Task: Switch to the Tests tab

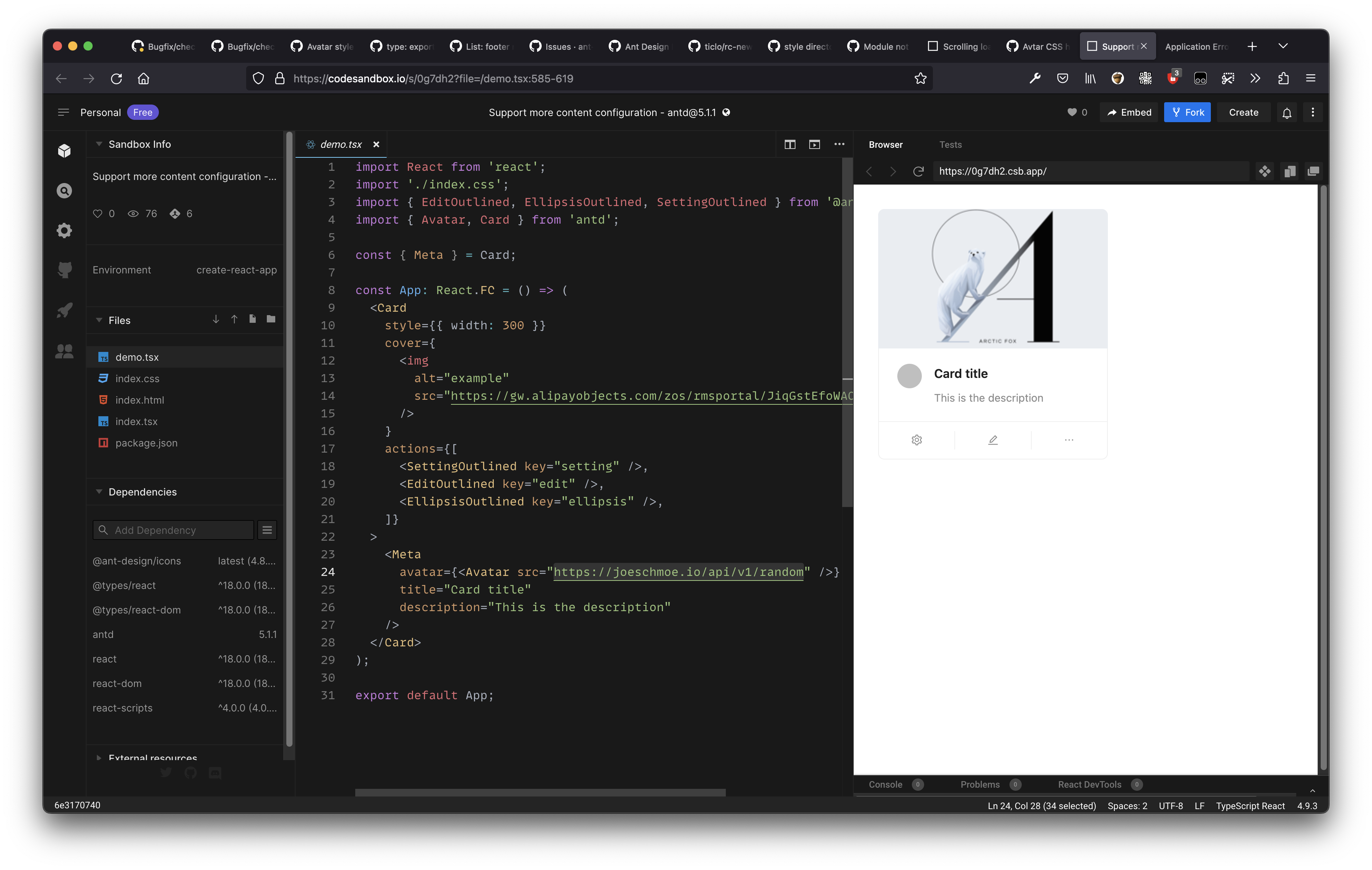Action: (x=951, y=145)
